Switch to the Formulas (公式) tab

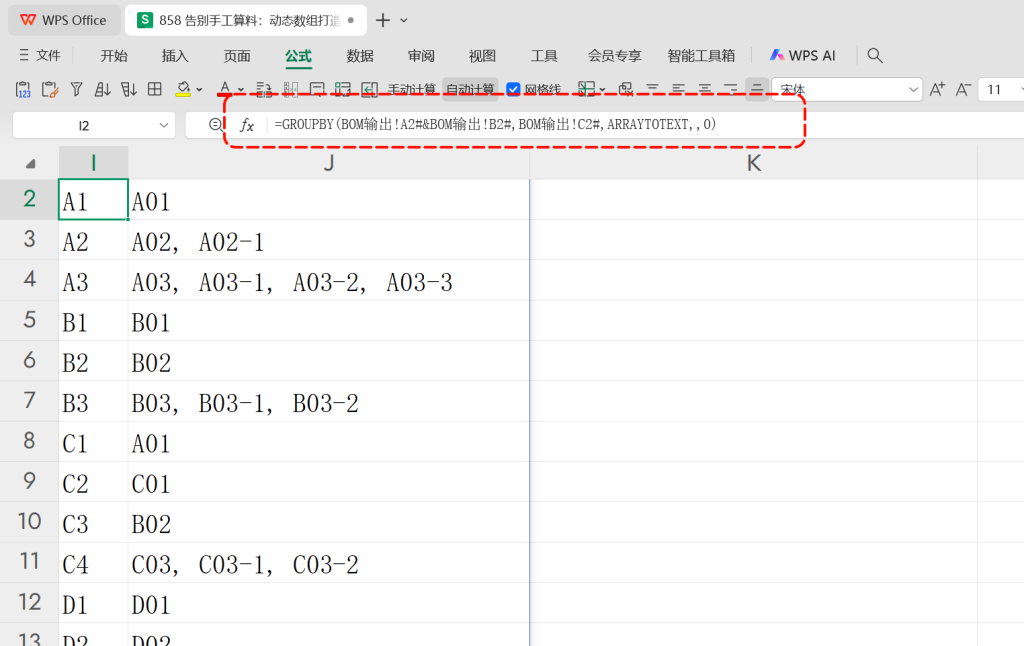298,56
